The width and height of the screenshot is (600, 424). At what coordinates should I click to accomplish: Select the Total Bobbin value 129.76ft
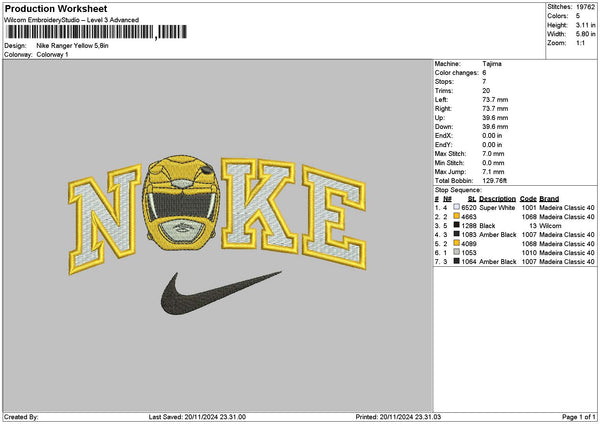click(494, 181)
